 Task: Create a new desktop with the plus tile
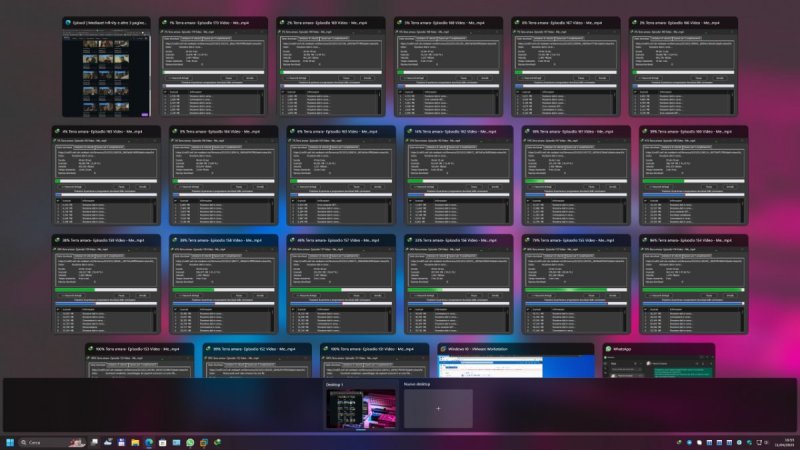[438, 409]
